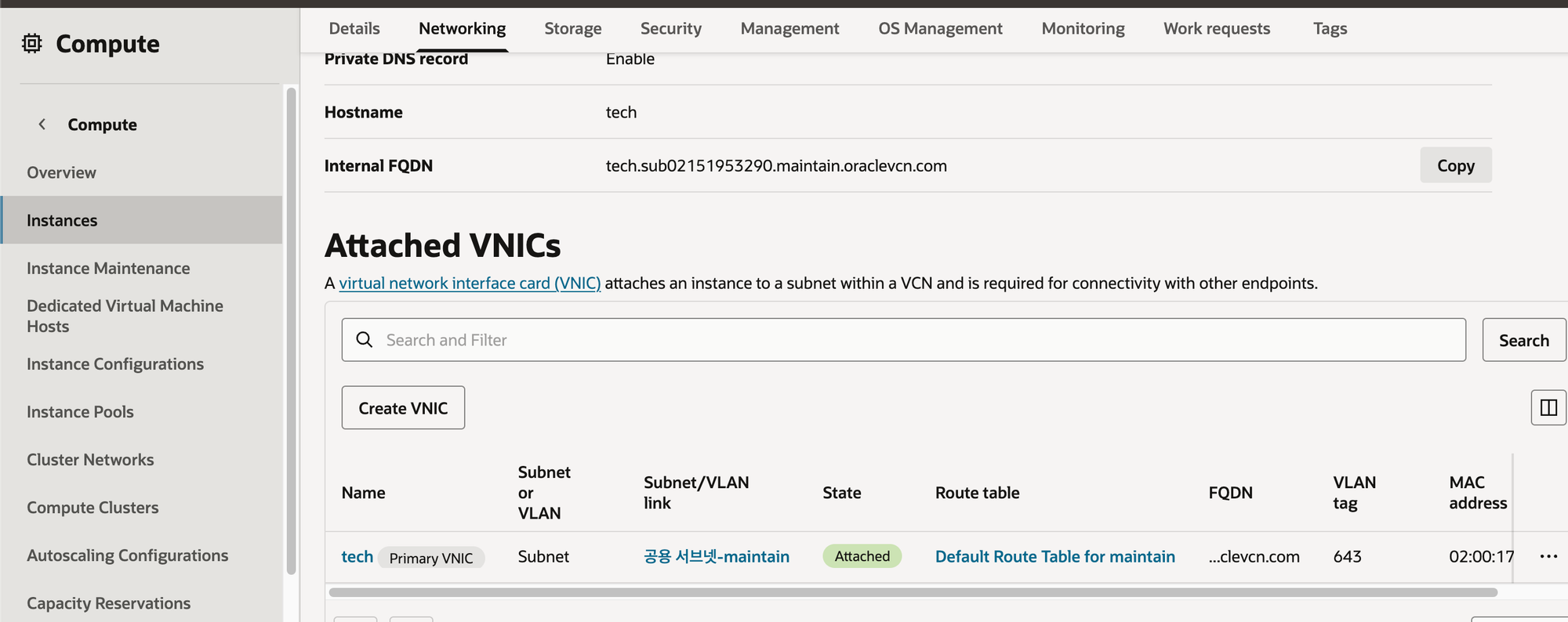
Task: Type in the Search and Filter field
Action: (902, 340)
